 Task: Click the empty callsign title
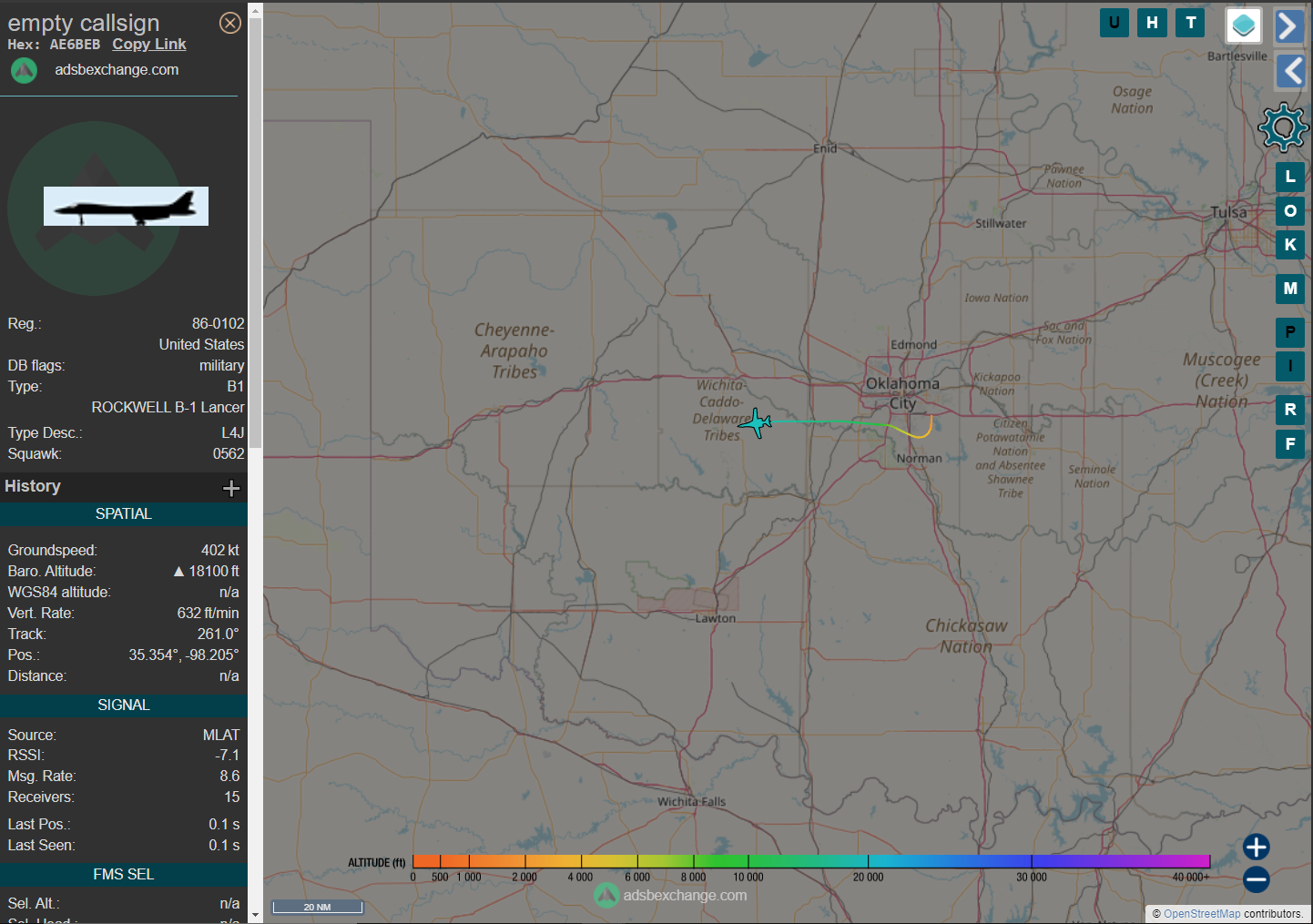[x=84, y=23]
